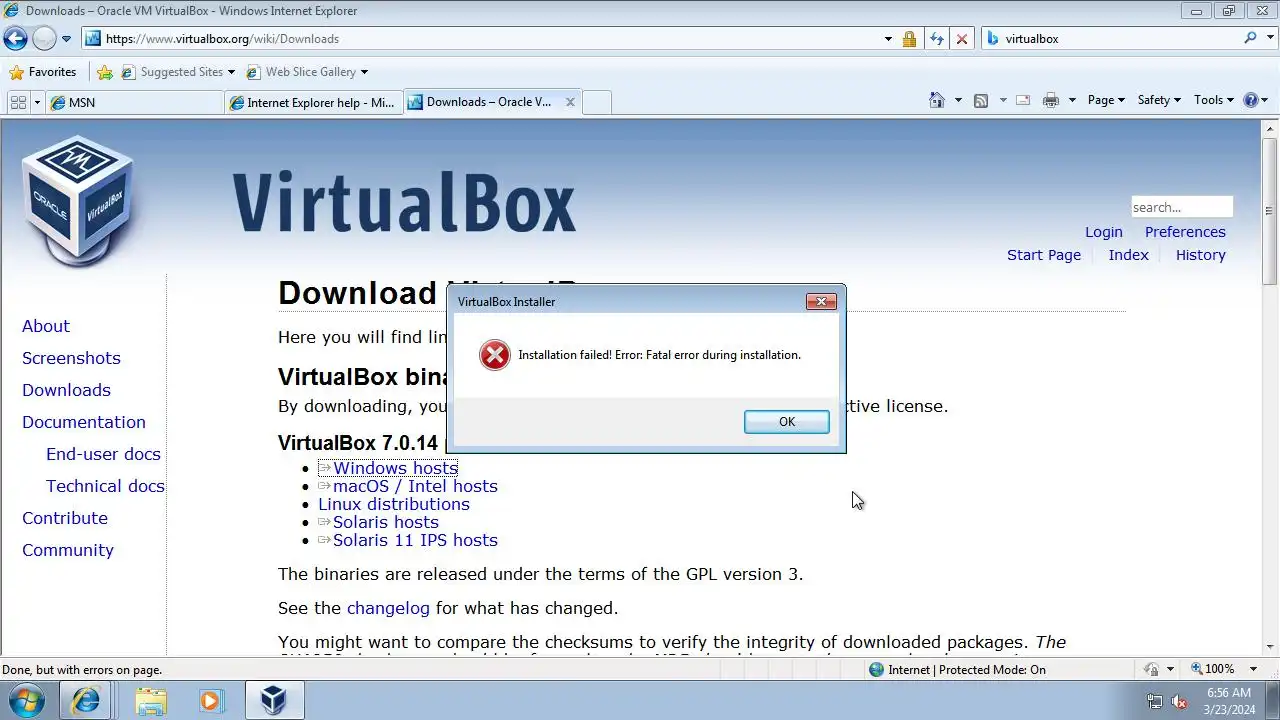
Task: Open Technical docs link
Action: [105, 486]
